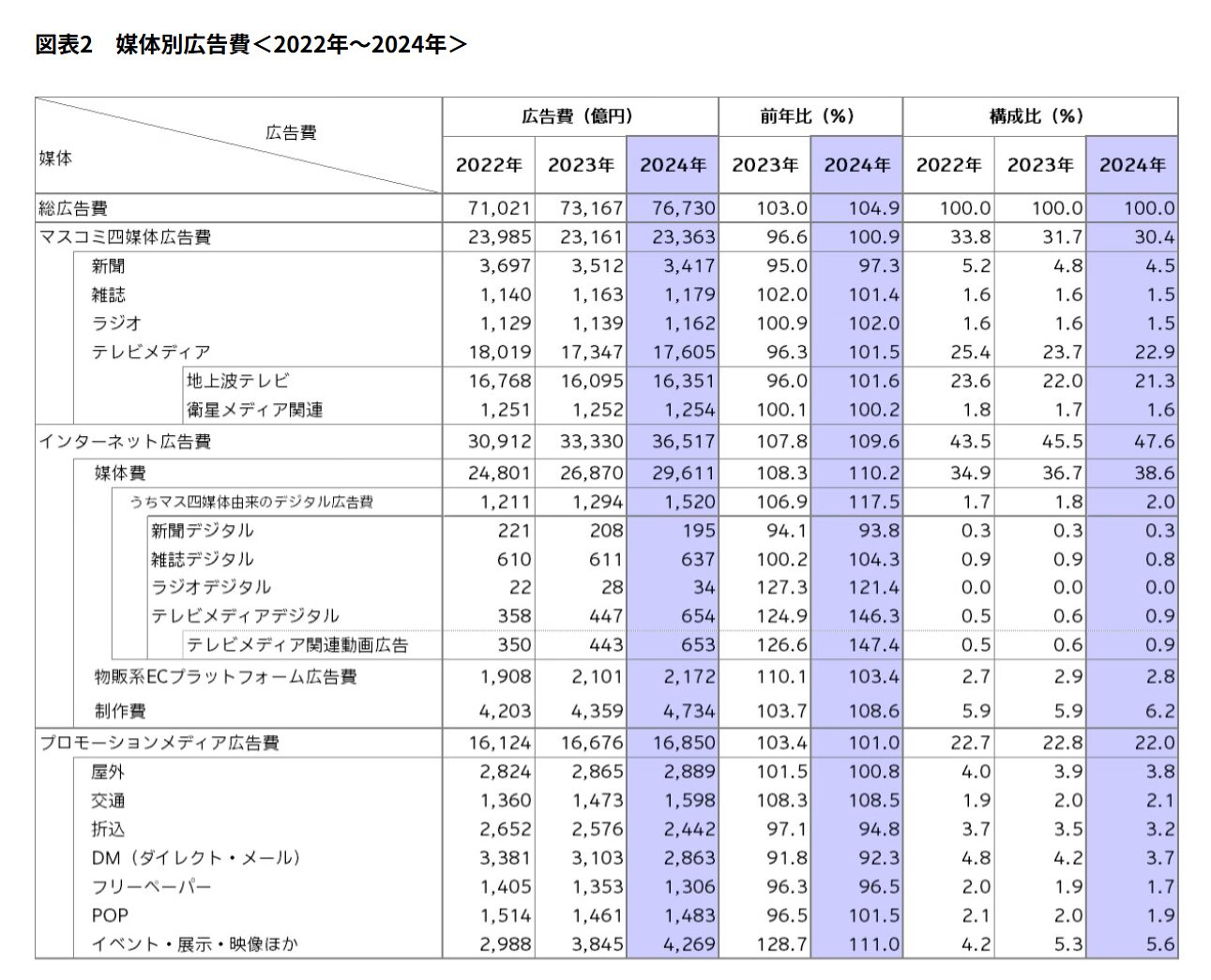This screenshot has height=980, width=1211.
Task: Click the 交通 row label
Action: coord(108,801)
